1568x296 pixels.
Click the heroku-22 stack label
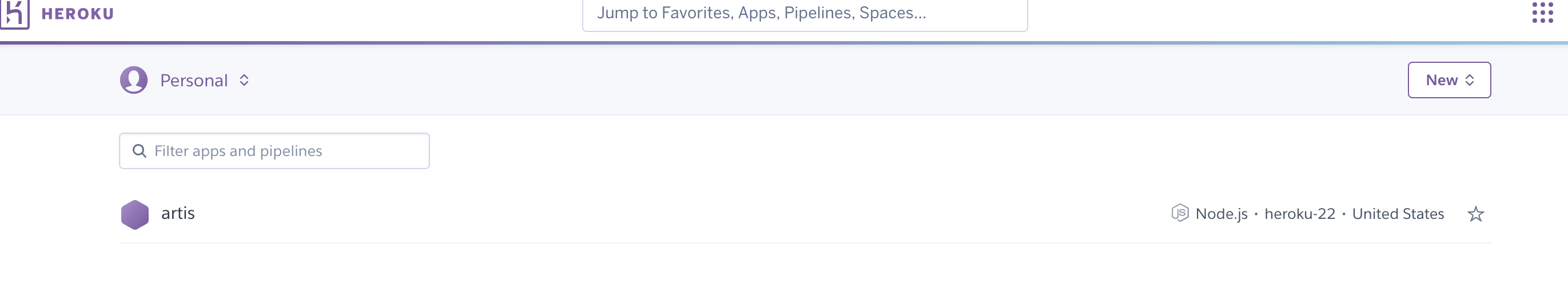[1300, 214]
